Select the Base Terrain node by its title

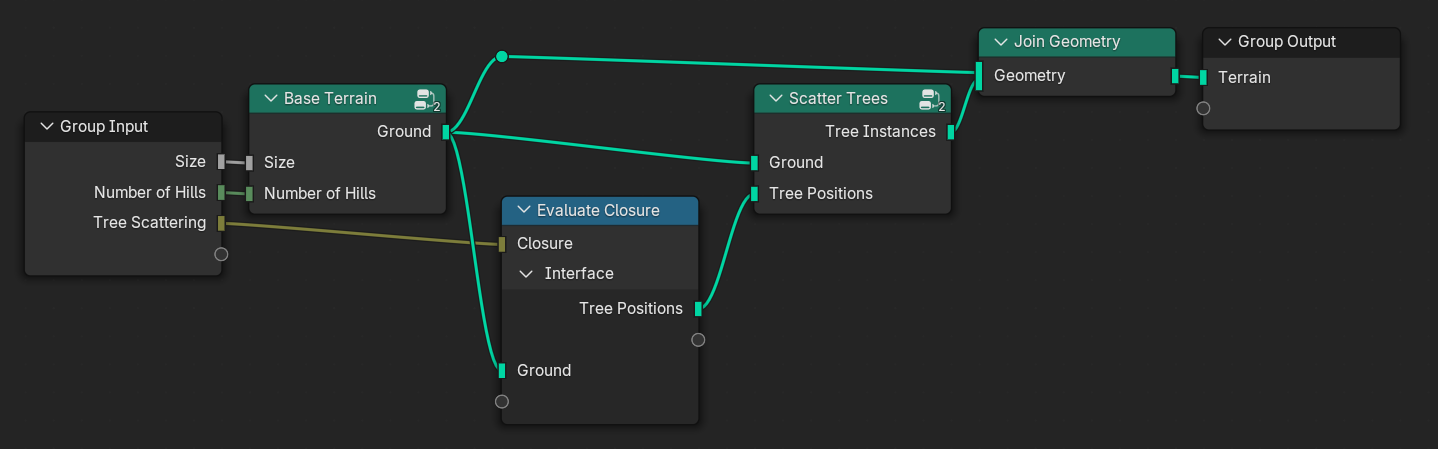[330, 99]
